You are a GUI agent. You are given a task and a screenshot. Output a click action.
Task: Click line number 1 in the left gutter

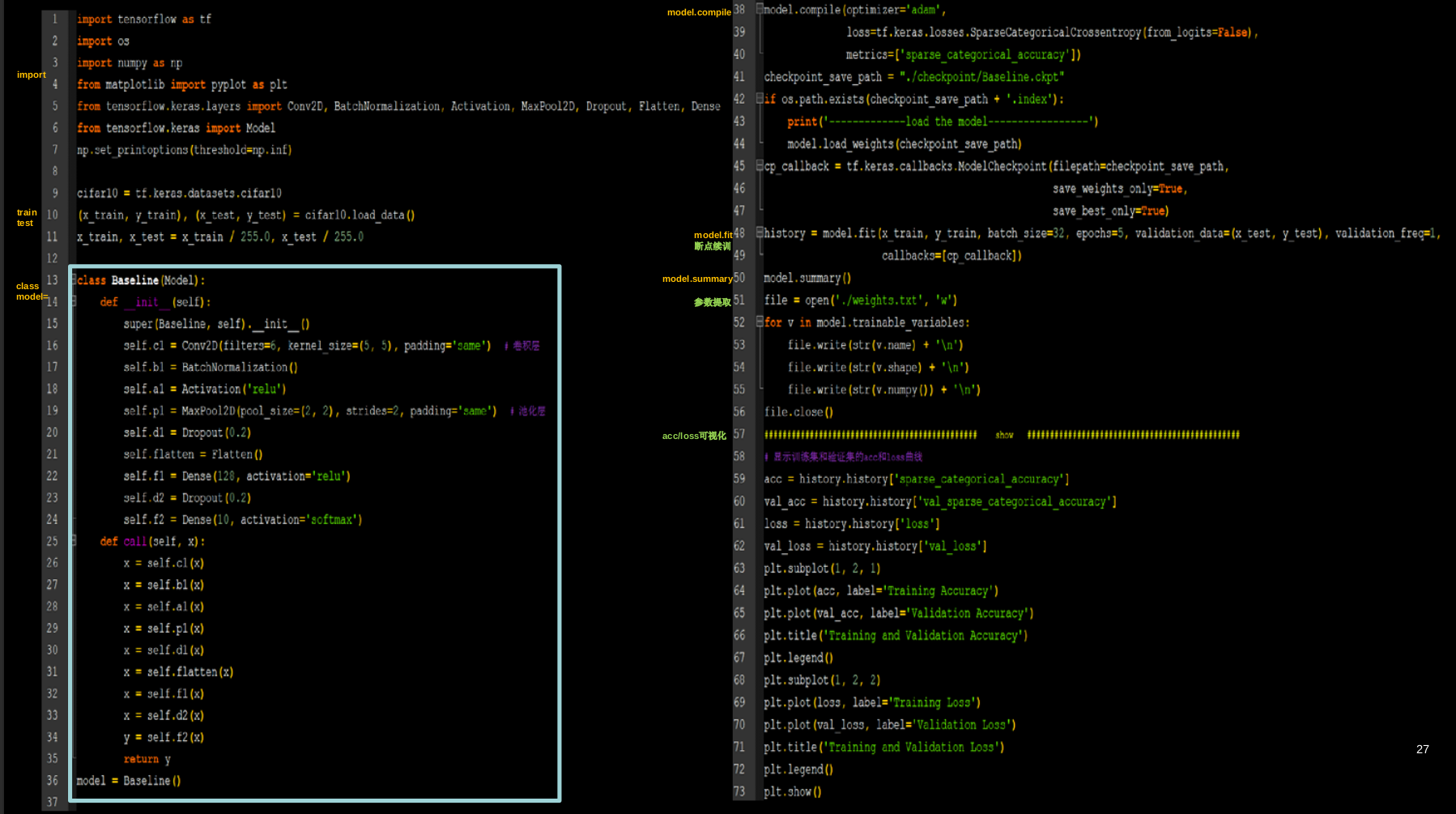[x=55, y=19]
